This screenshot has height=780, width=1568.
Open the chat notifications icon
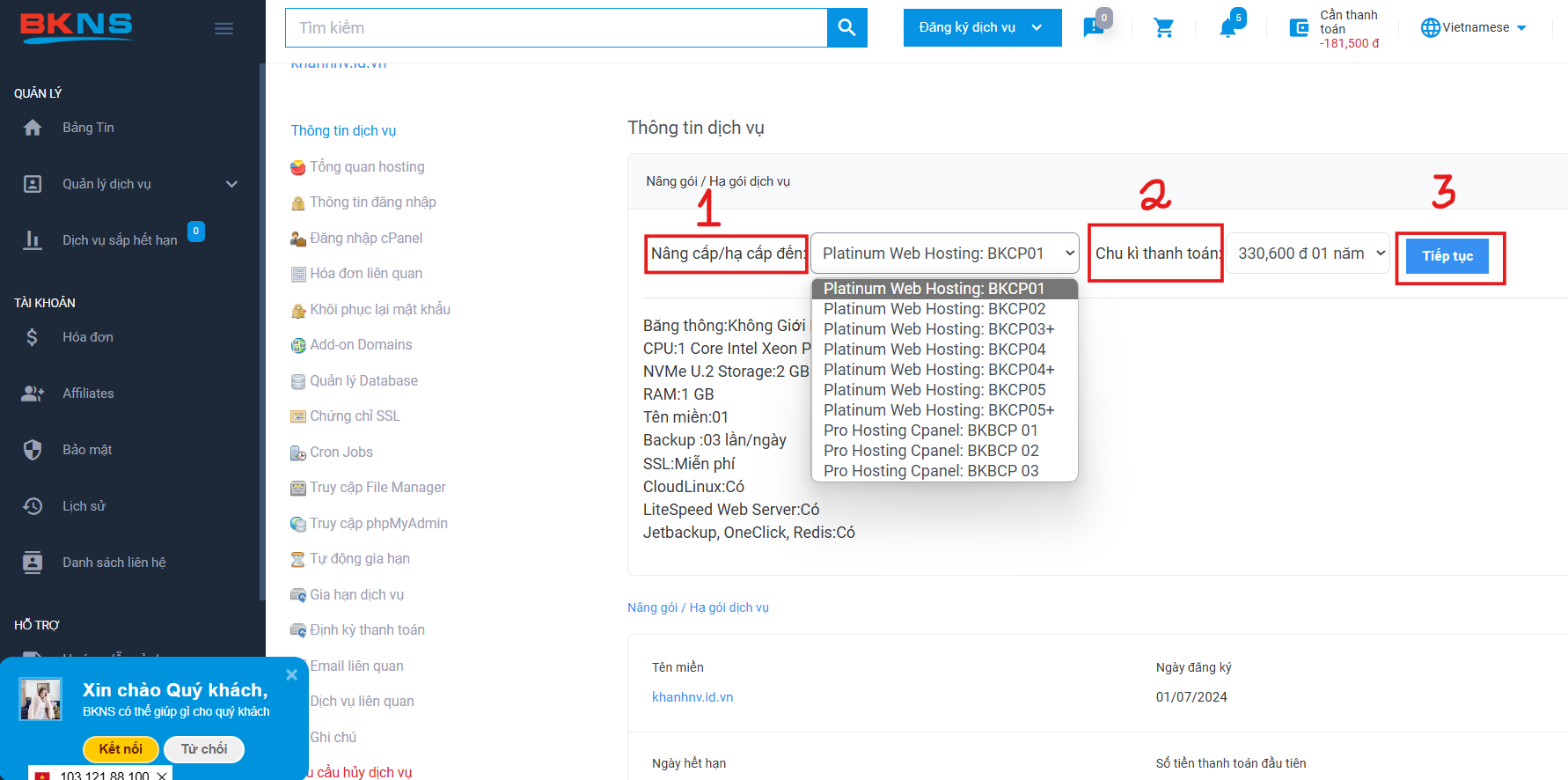click(1094, 27)
